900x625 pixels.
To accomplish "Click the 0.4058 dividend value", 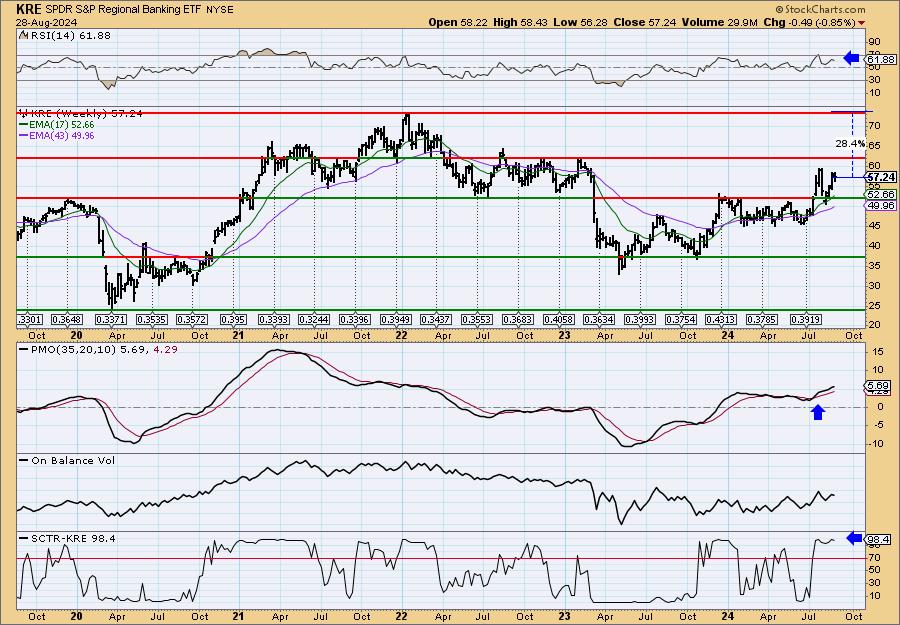I will pos(559,319).
